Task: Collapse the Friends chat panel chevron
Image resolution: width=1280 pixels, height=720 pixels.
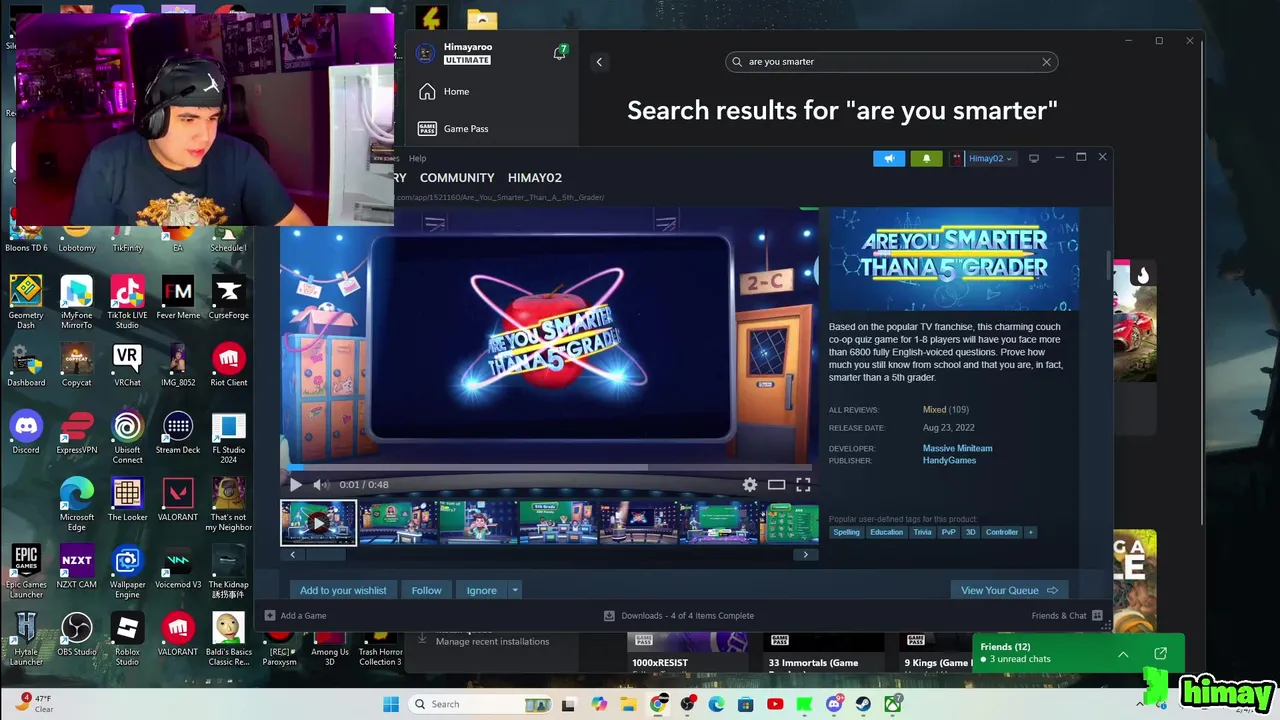Action: 1123,654
